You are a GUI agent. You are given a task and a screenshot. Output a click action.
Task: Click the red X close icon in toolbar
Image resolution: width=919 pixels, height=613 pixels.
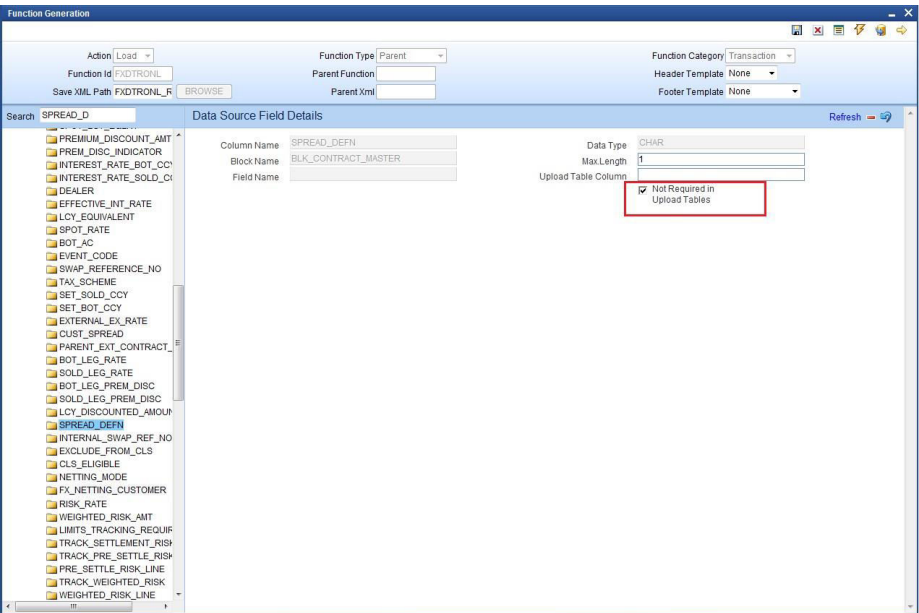pyautogui.click(x=818, y=30)
